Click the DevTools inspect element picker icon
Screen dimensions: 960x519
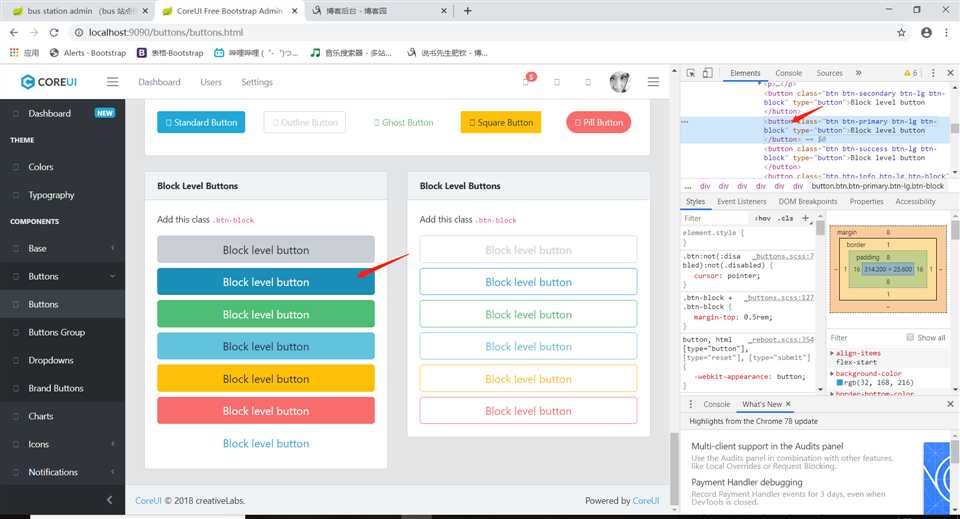(691, 73)
